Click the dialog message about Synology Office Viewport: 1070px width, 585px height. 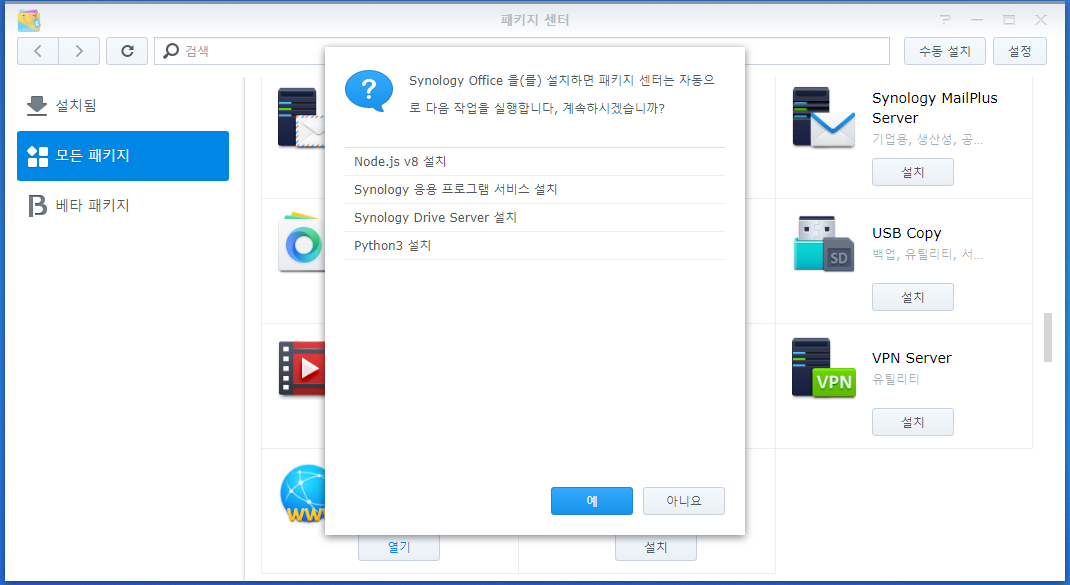coord(562,94)
